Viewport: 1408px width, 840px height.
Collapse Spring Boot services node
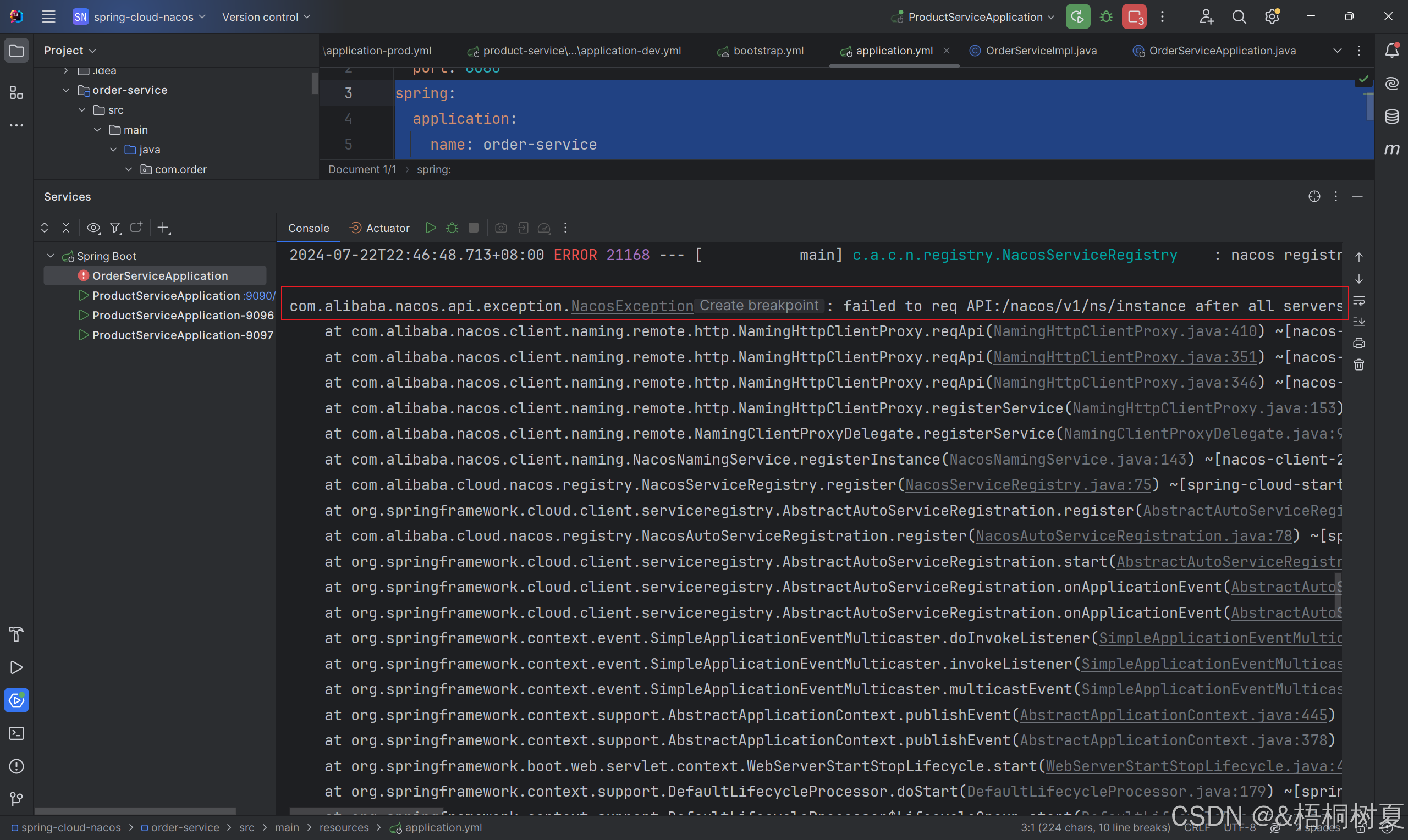click(x=51, y=256)
